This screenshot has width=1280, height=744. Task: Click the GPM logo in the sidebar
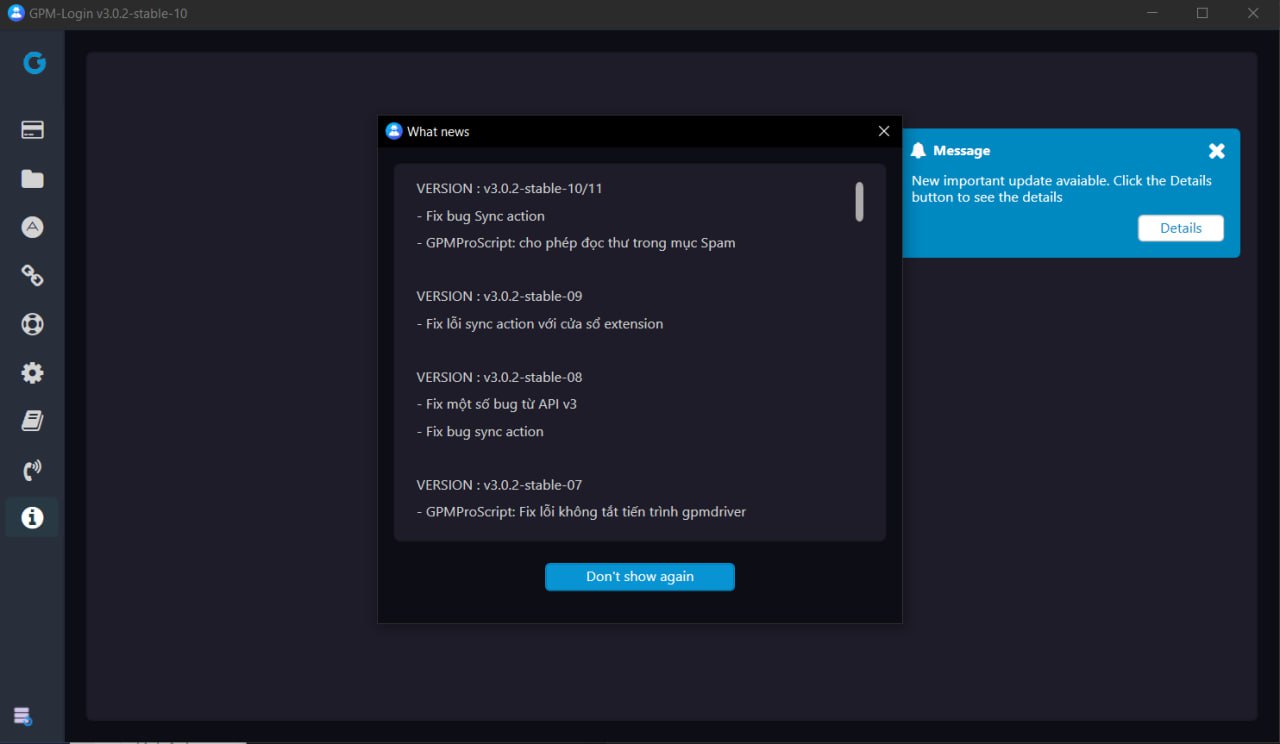pyautogui.click(x=34, y=63)
